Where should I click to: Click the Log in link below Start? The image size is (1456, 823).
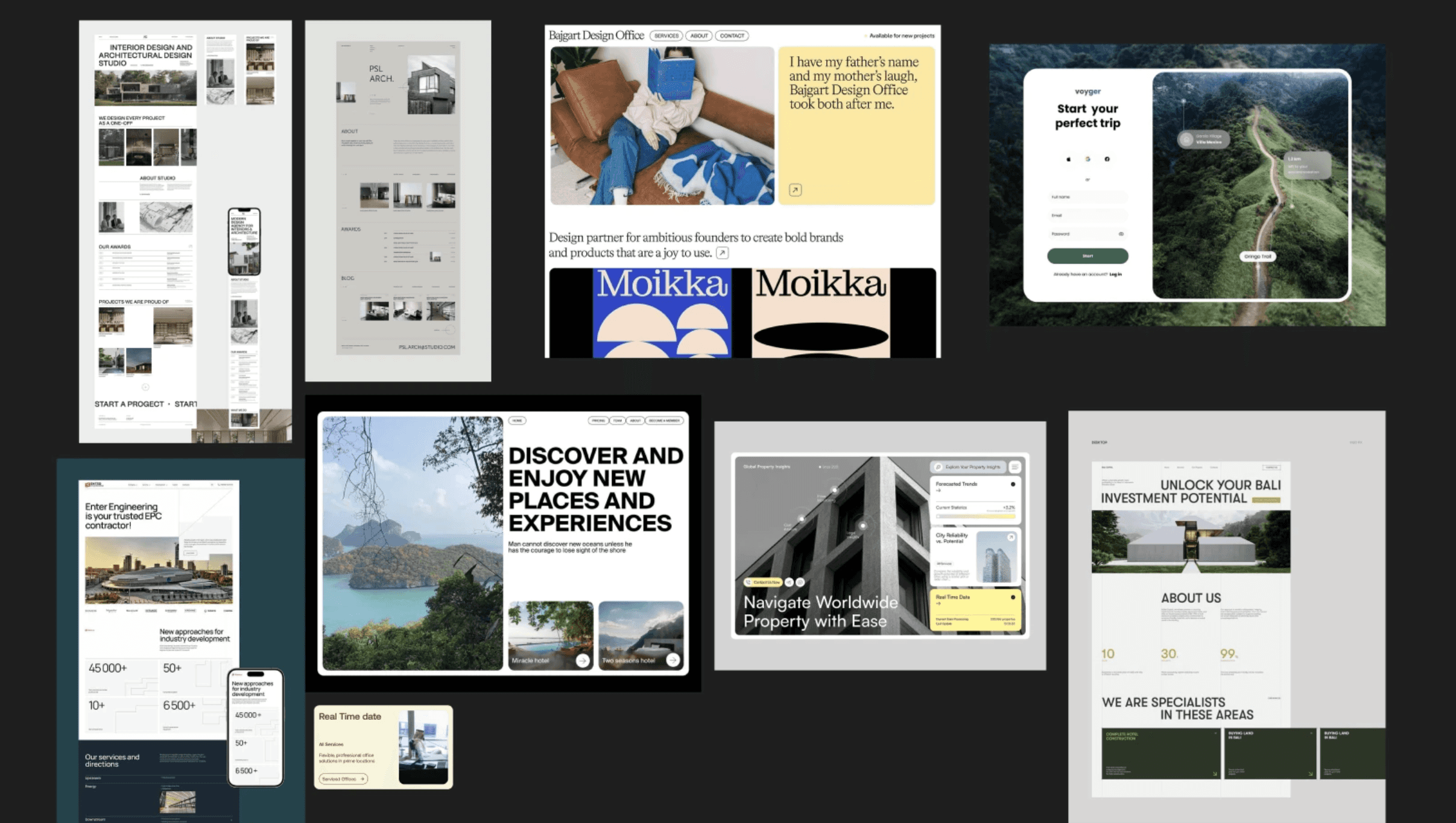click(x=1115, y=275)
